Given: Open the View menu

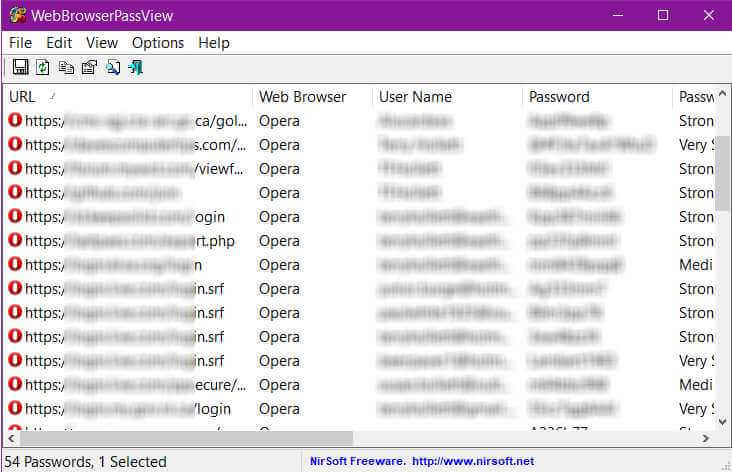Looking at the screenshot, I should [x=102, y=43].
